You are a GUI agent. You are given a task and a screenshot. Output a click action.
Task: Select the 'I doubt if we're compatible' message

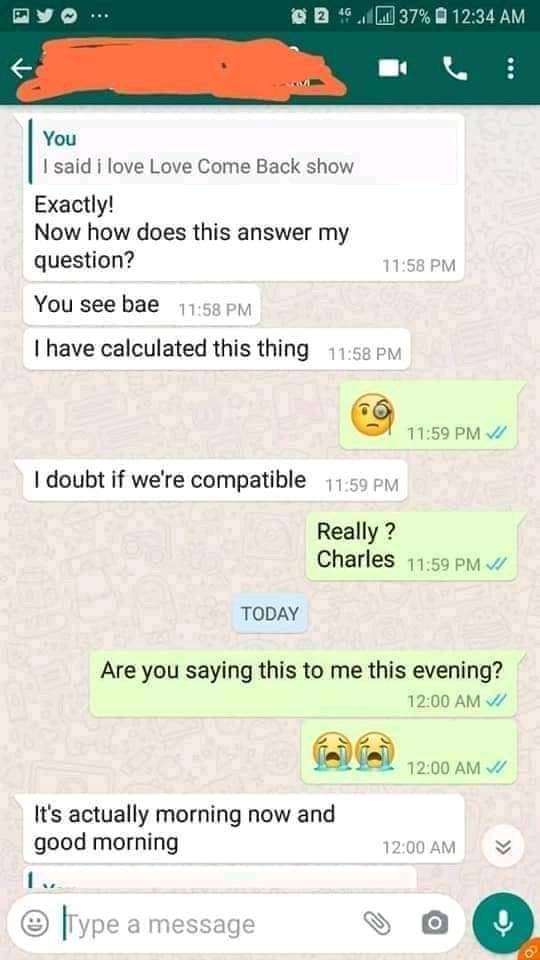point(215,481)
